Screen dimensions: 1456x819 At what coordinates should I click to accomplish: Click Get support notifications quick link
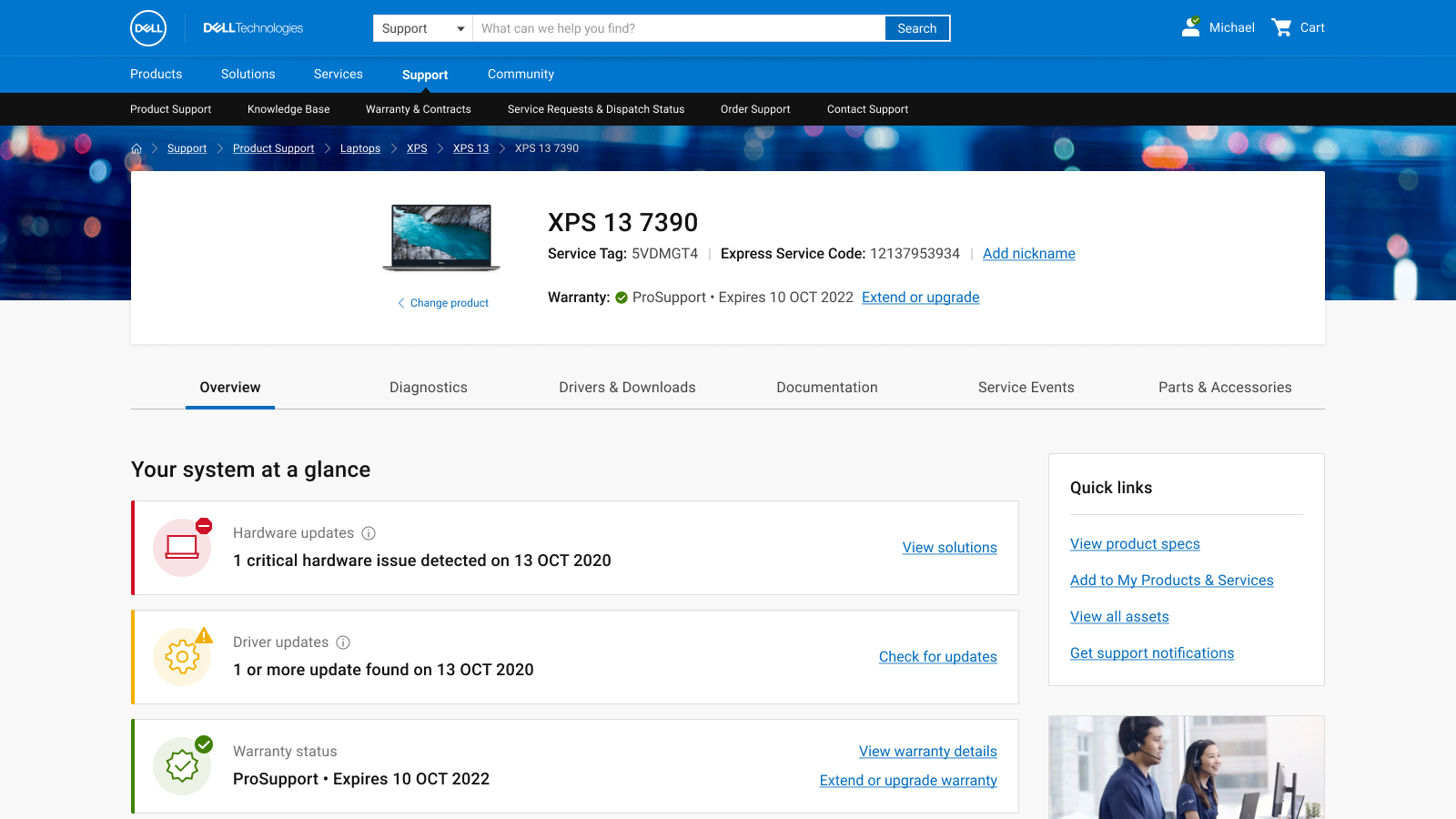point(1152,653)
